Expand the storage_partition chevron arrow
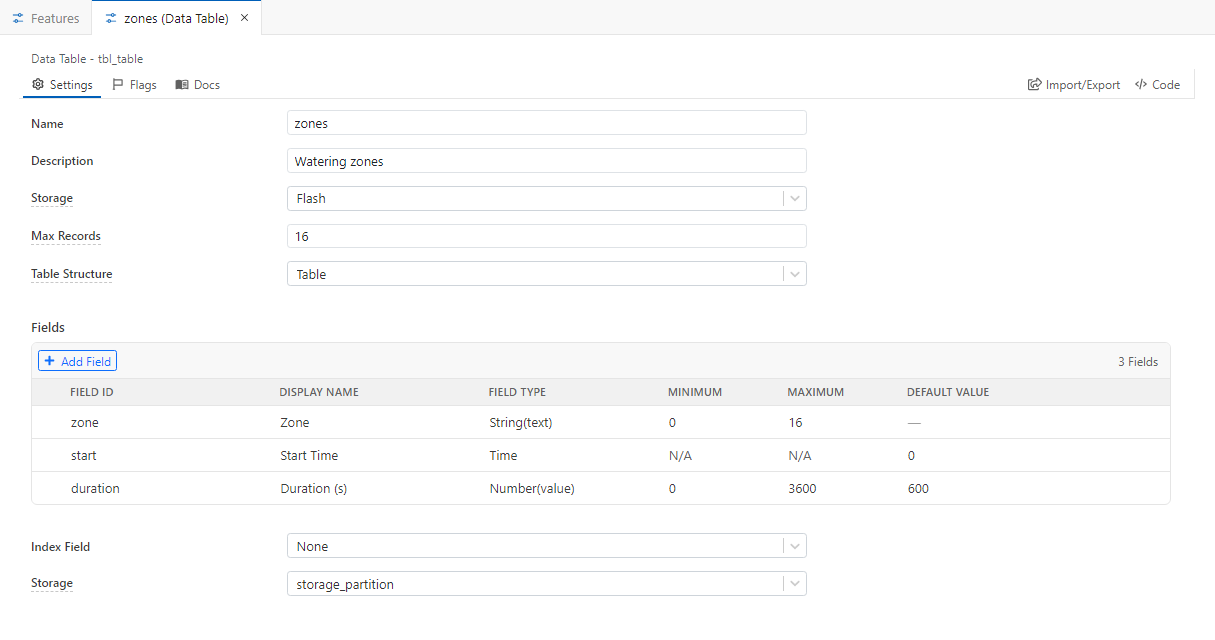1215x640 pixels. 795,584
